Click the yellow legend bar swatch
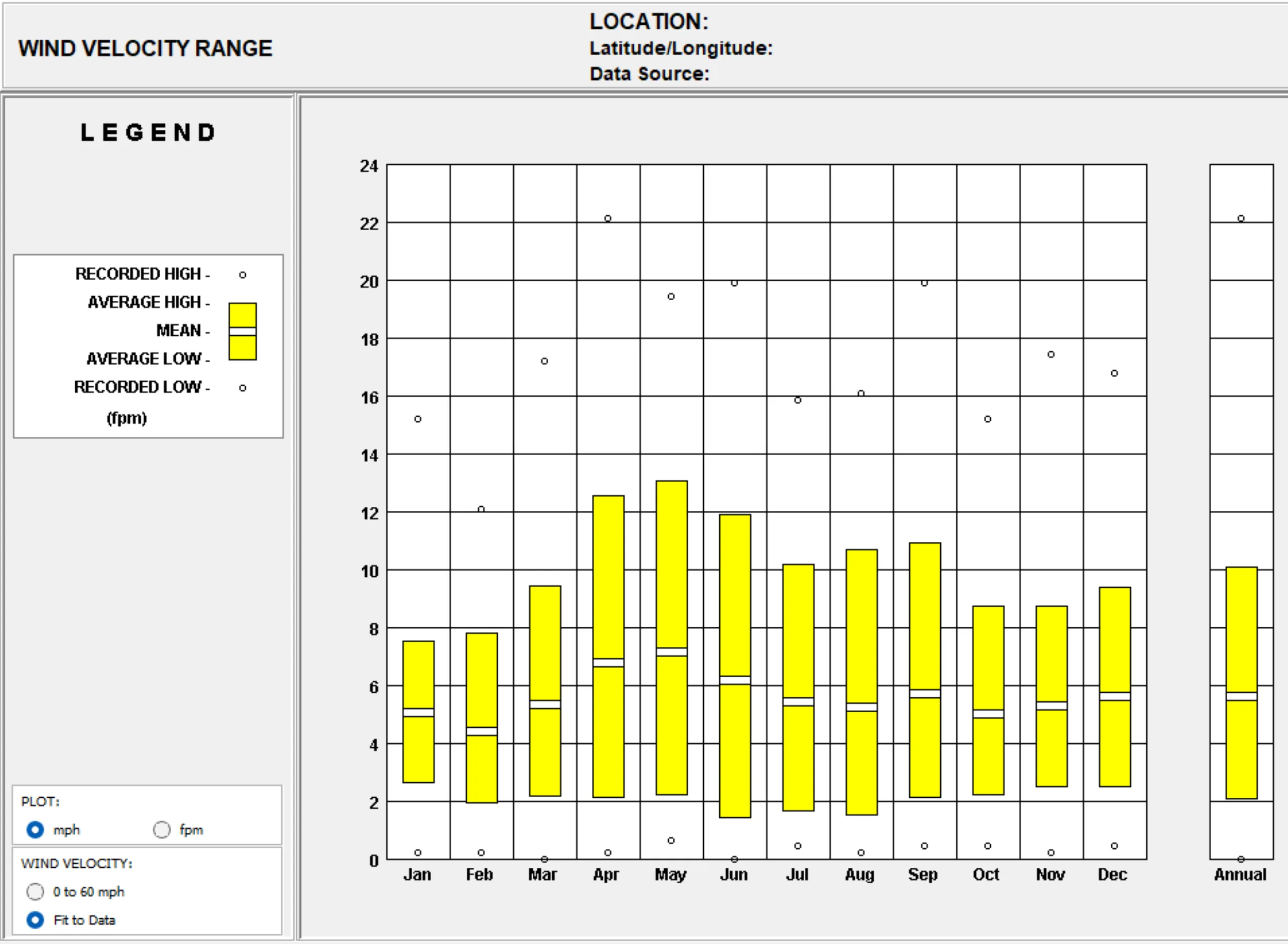Screen dimensions: 1288x944 click(242, 332)
